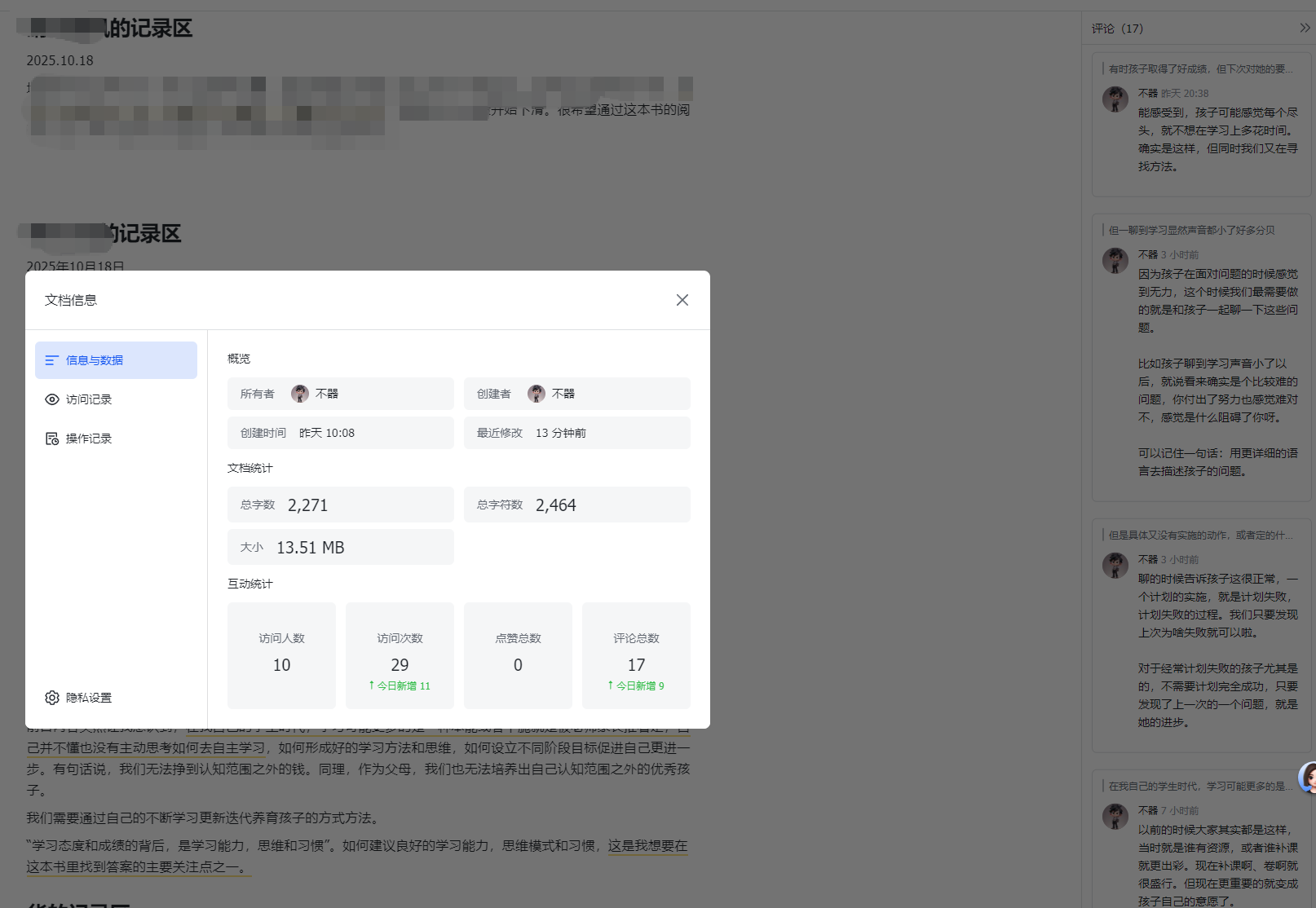Click 不器's avatar in the top comment
The width and height of the screenshot is (1316, 908).
click(1115, 99)
